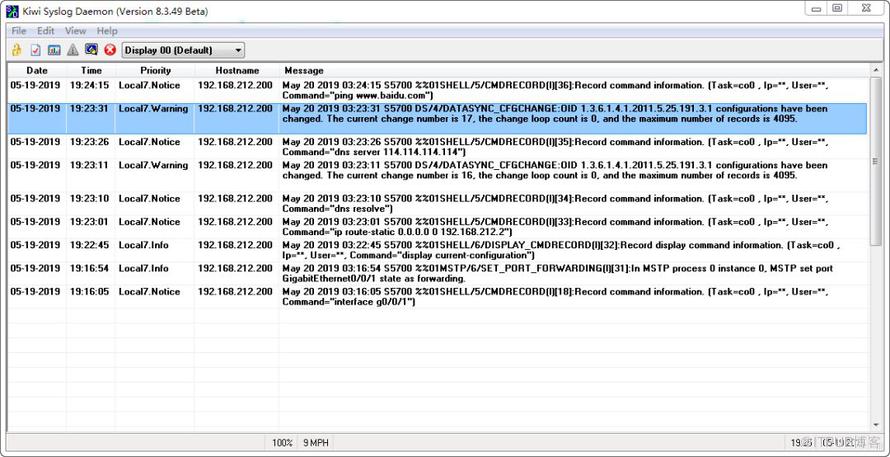
Task: Click the message with change number 17
Action: tap(555, 114)
